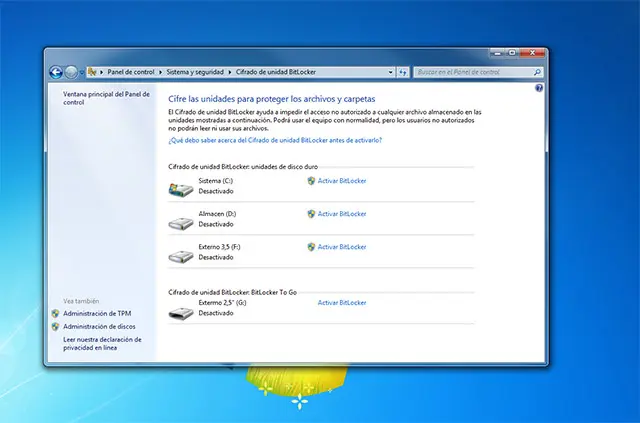Activar BitLocker for Externo 3,5 (F:)
This screenshot has width=640, height=423.
point(341,246)
